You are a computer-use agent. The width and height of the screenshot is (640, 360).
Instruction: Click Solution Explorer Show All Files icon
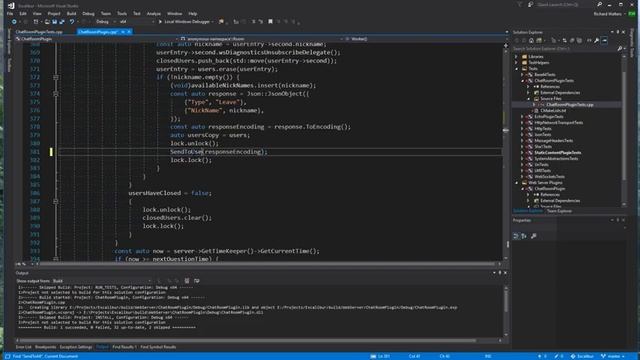[580, 40]
